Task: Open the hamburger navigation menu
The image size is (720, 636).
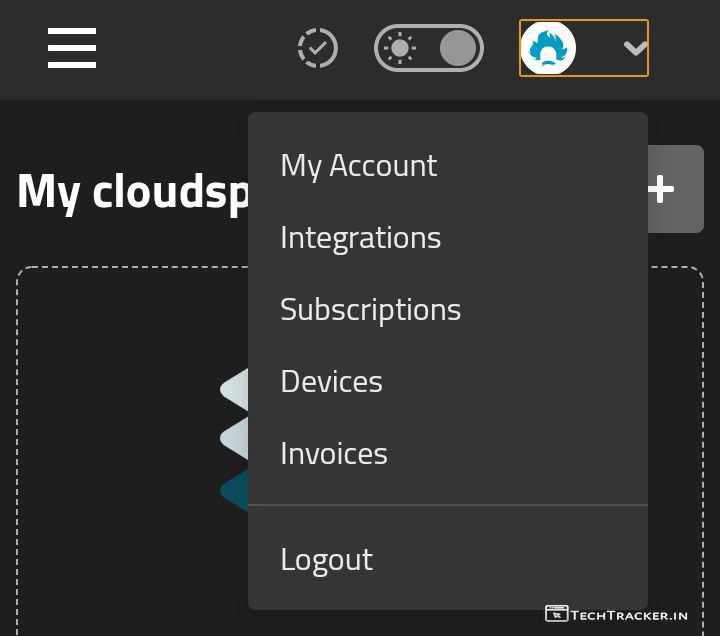Action: coord(72,48)
